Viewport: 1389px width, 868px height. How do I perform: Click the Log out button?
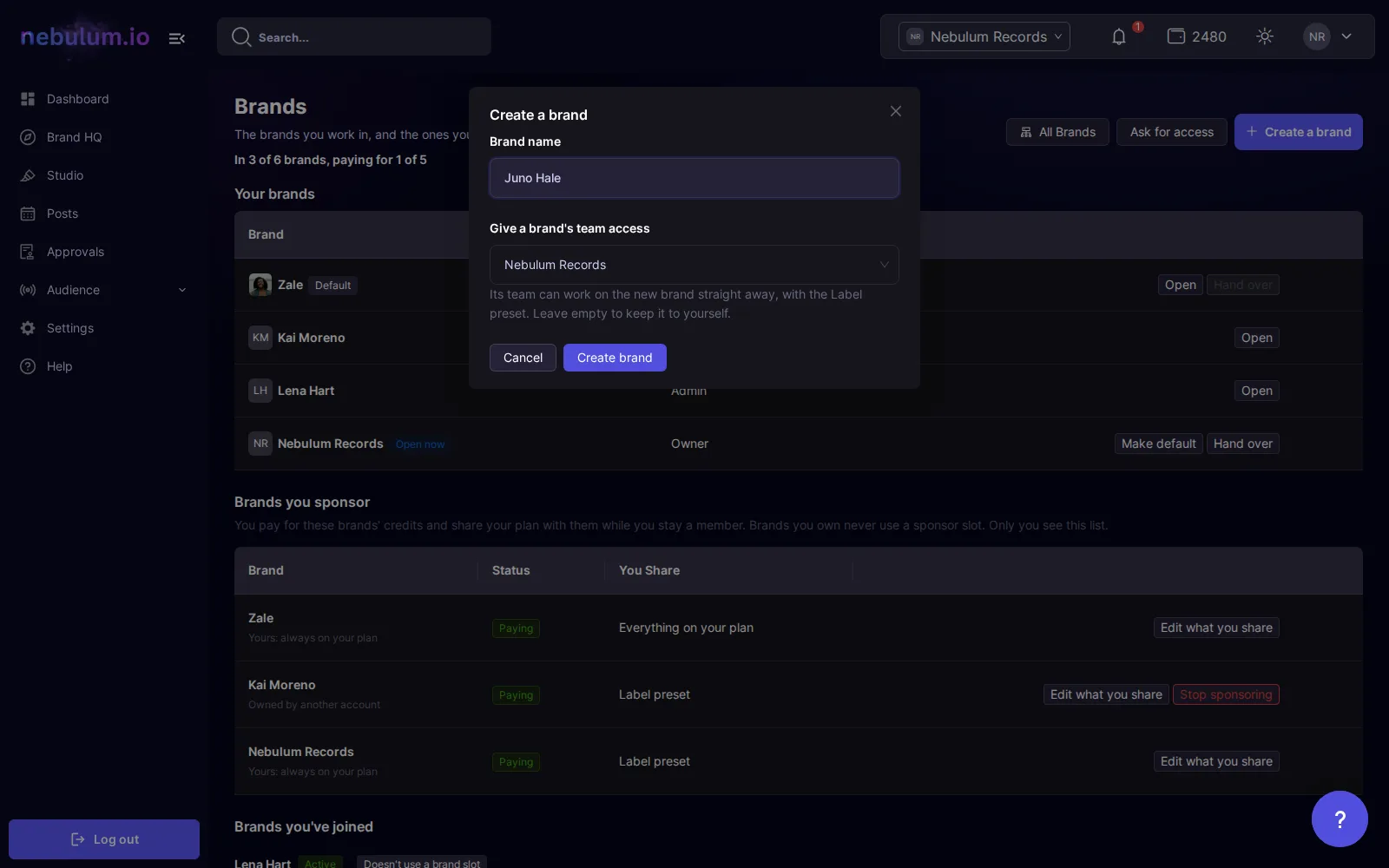[x=104, y=839]
